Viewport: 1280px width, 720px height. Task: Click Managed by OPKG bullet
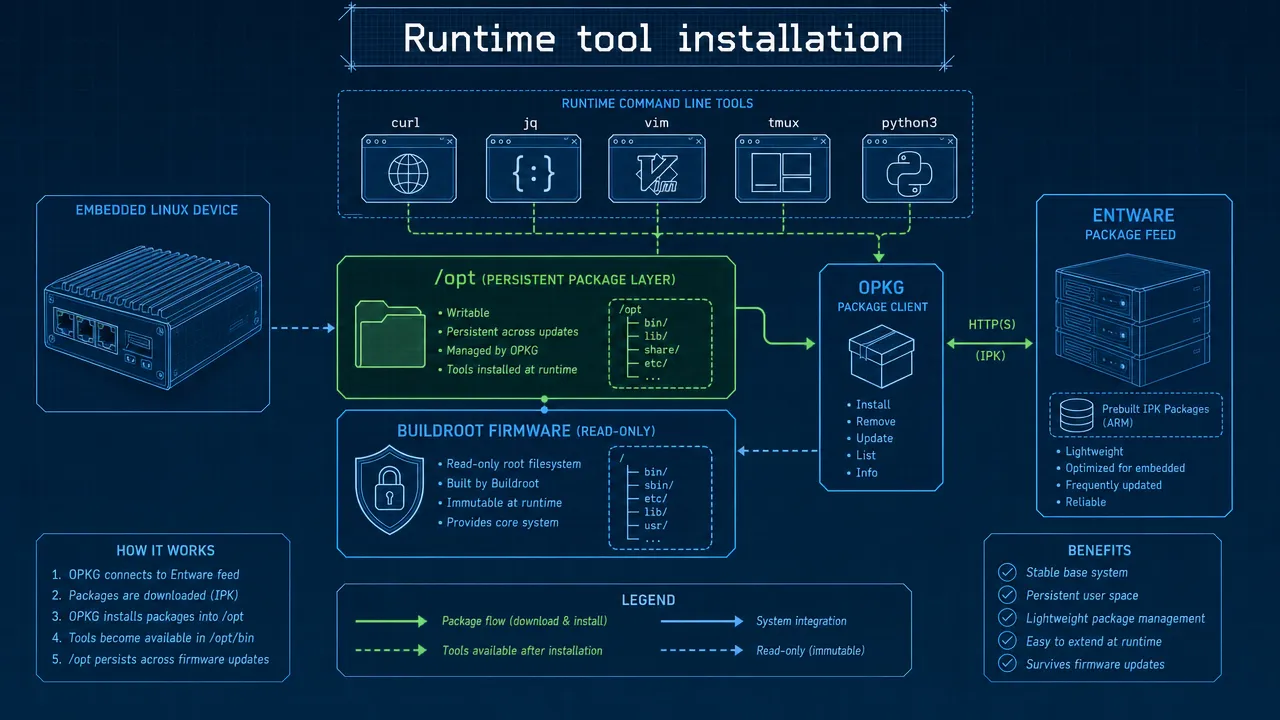(x=491, y=350)
